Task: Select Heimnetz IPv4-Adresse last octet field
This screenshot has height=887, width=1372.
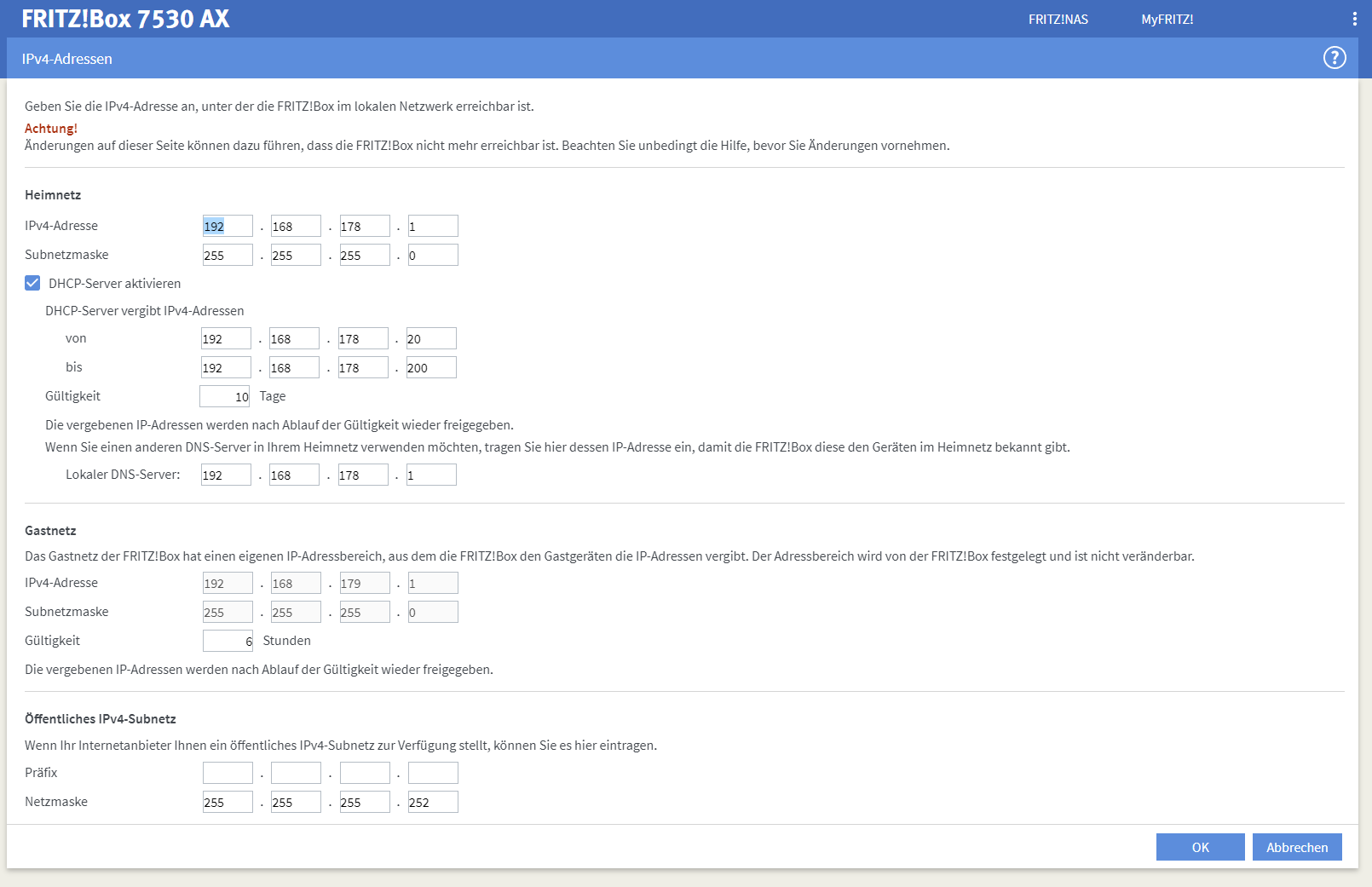Action: [x=433, y=226]
